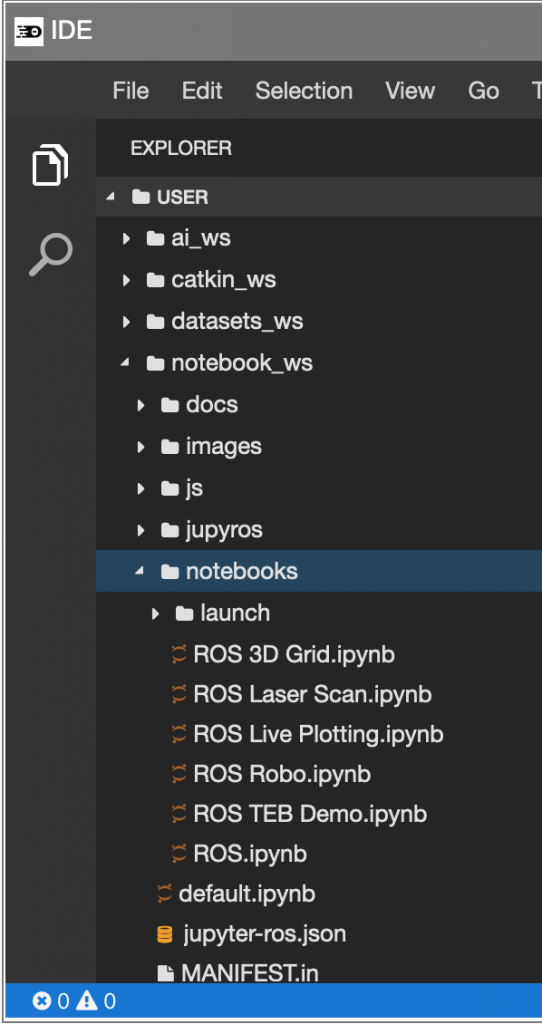Expand the ai_ws folder arrow

(126, 239)
